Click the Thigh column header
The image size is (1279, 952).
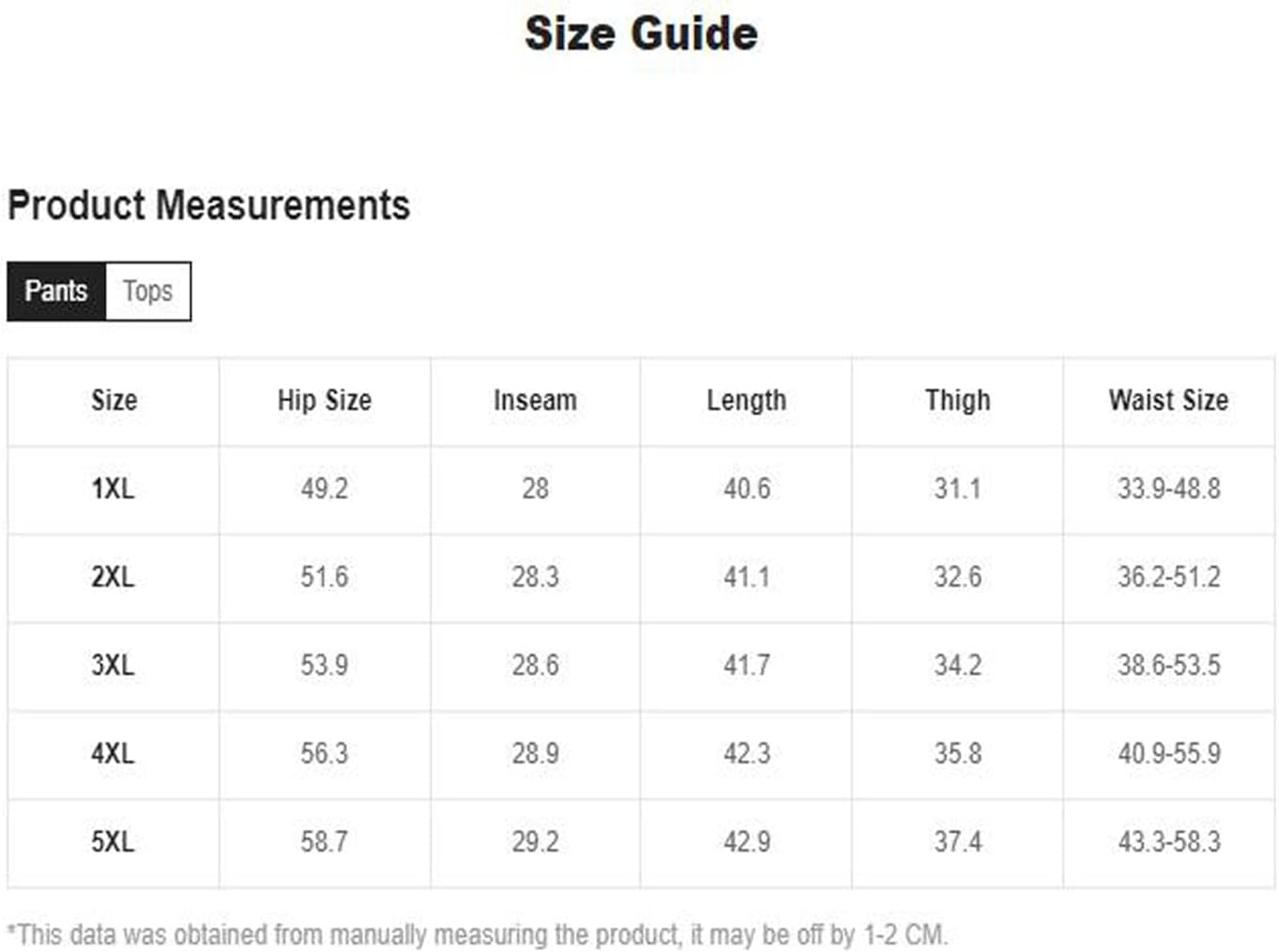(x=957, y=400)
